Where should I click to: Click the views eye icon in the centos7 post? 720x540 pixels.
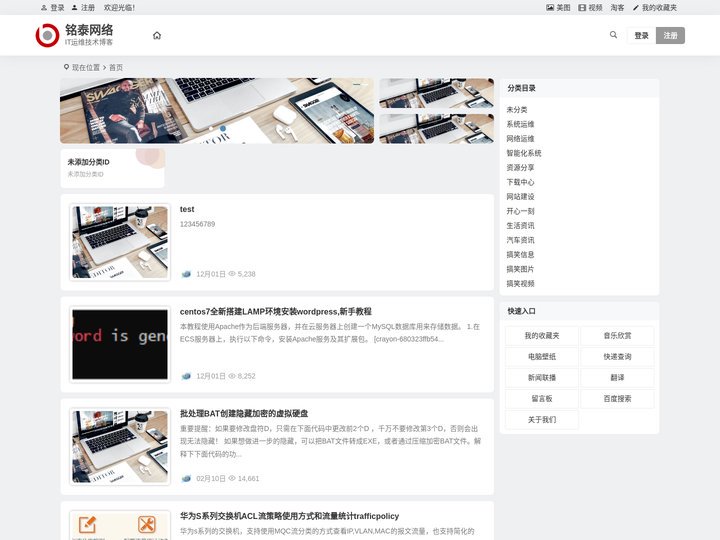coord(232,376)
